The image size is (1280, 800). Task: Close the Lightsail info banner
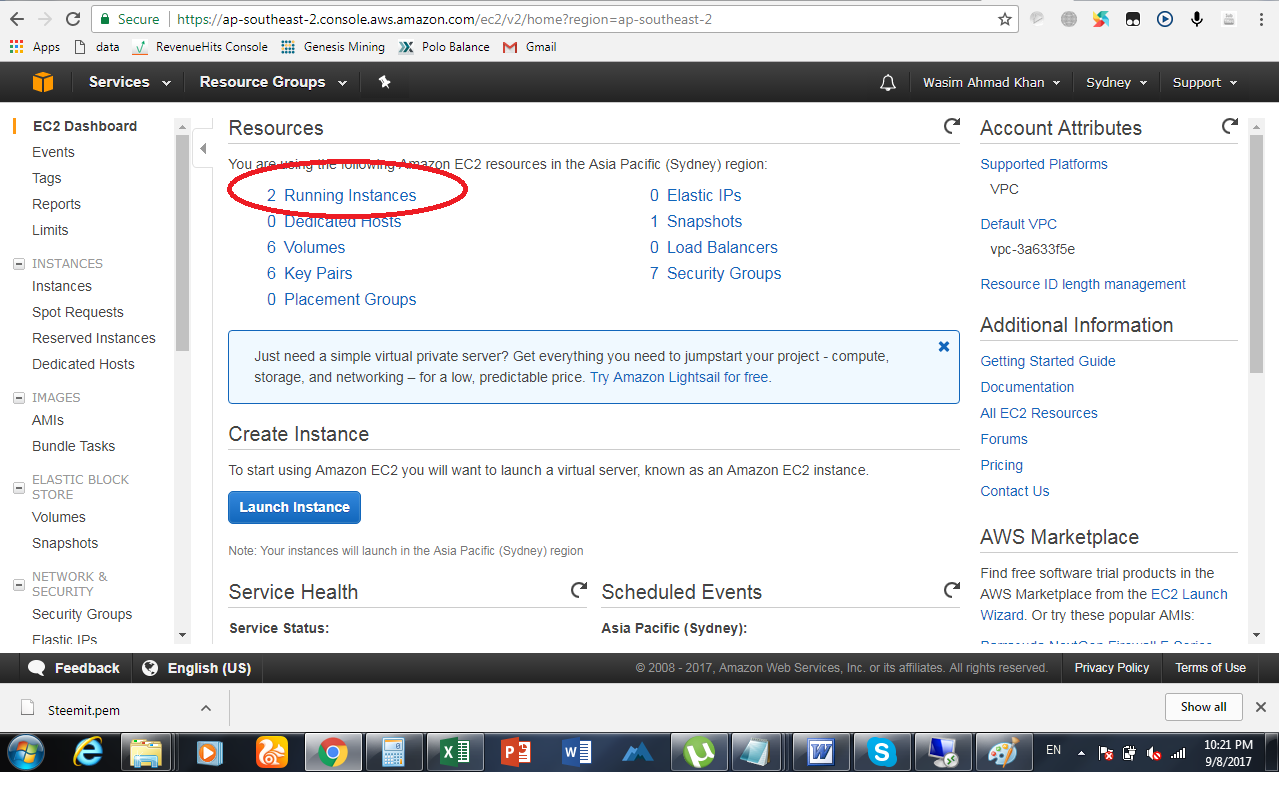tap(944, 347)
